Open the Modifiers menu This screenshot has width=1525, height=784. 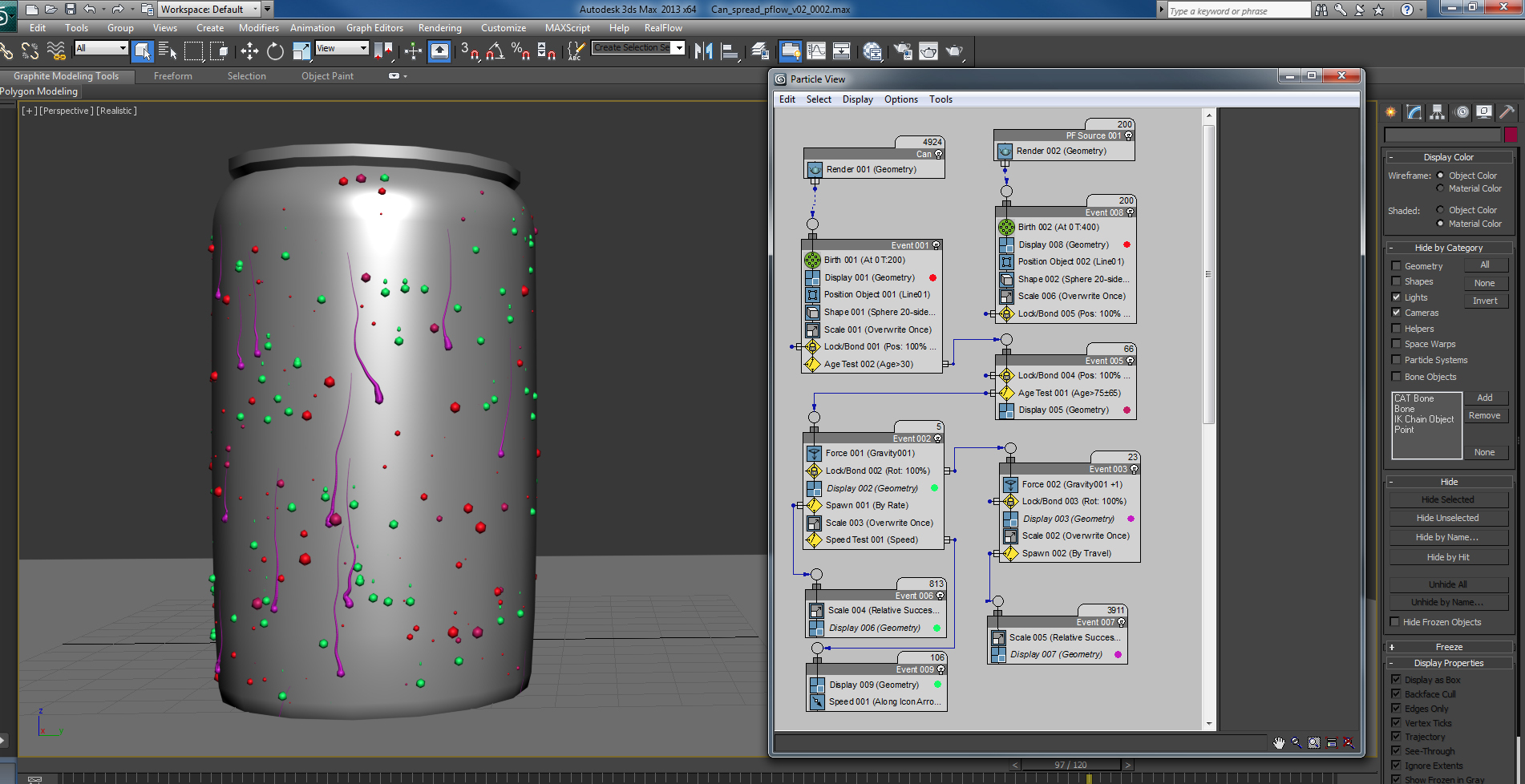(x=259, y=28)
